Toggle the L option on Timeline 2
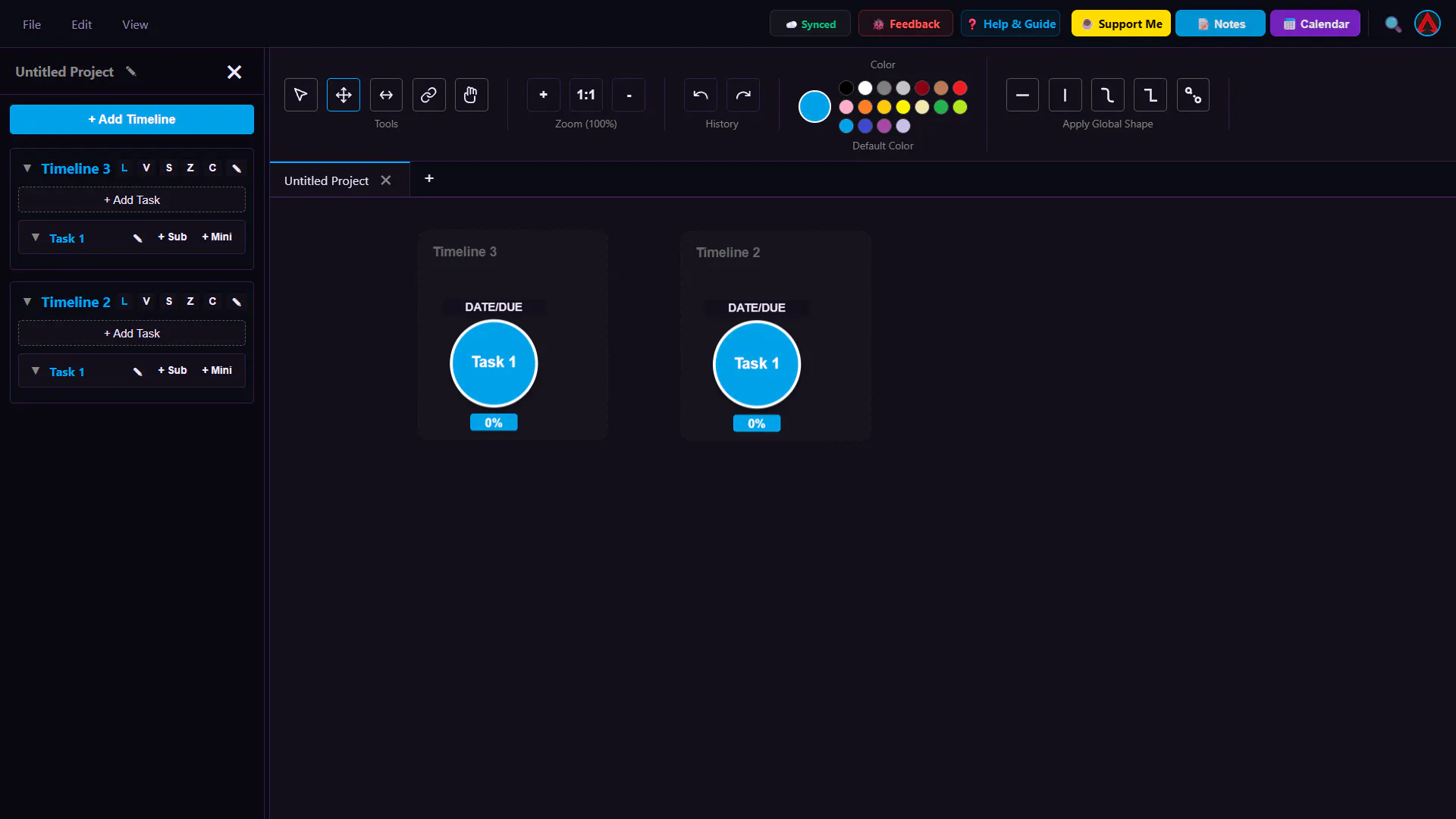The width and height of the screenshot is (1456, 819). [124, 301]
